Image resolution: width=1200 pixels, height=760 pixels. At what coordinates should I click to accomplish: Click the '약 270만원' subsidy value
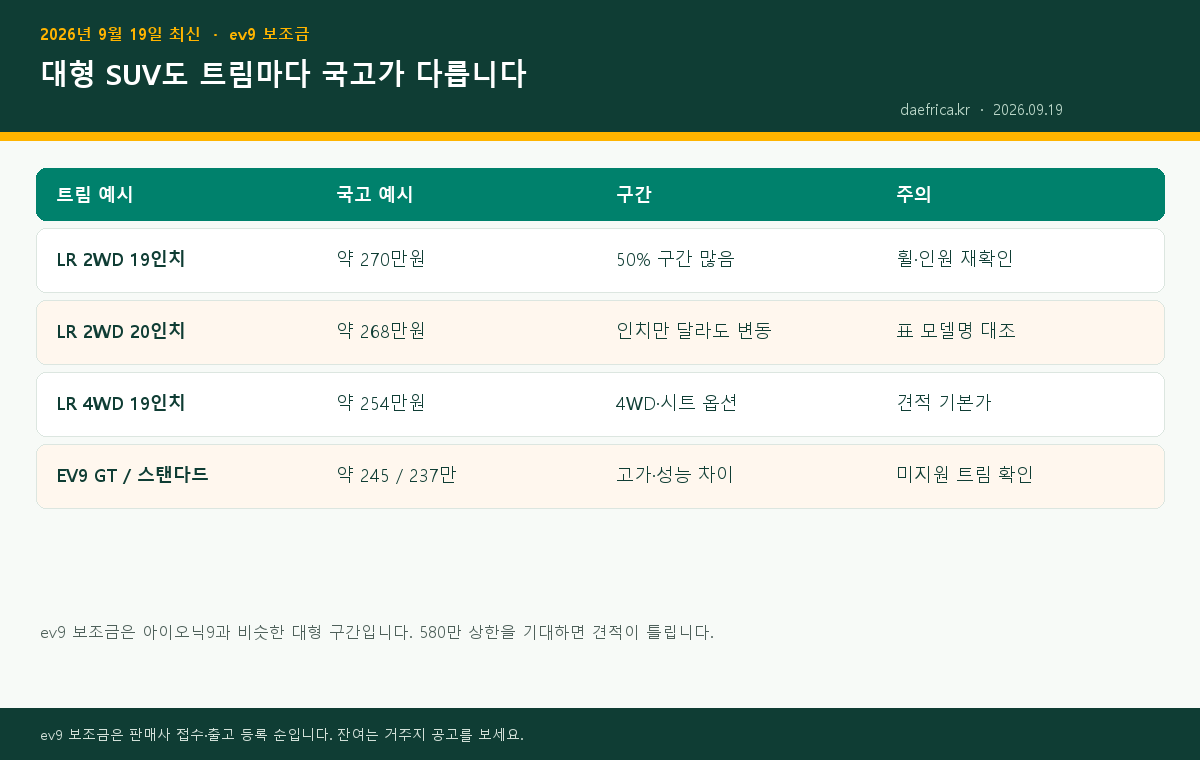click(381, 259)
